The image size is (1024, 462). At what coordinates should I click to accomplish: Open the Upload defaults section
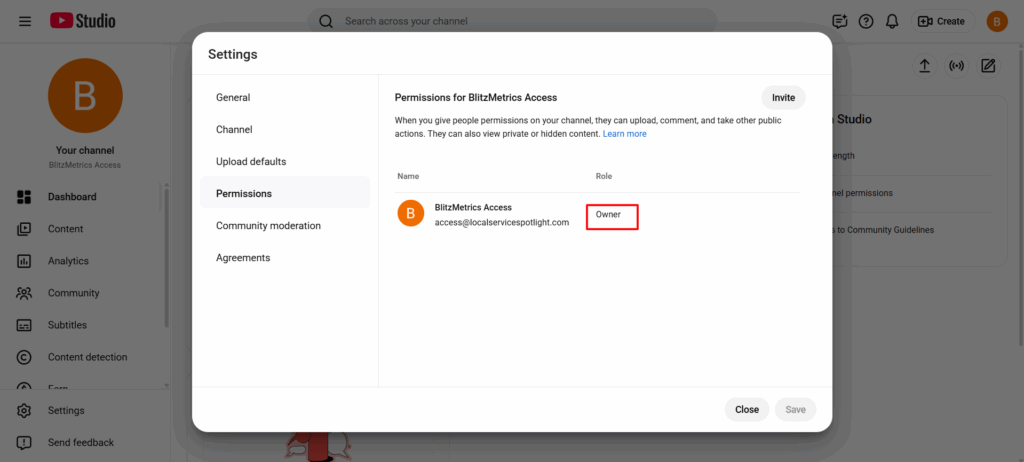click(251, 162)
